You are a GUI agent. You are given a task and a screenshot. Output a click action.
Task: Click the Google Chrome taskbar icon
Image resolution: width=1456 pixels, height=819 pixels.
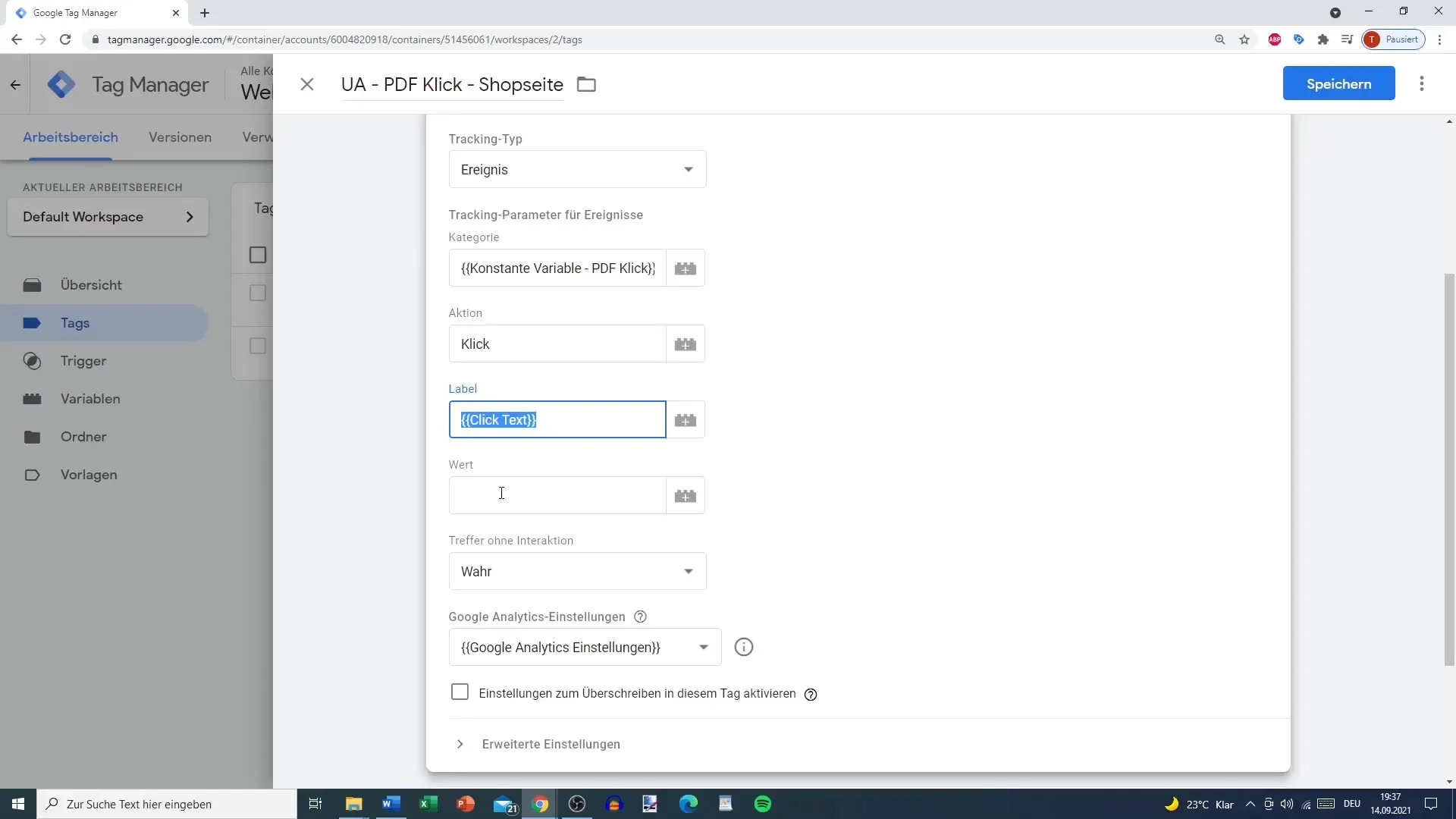(x=540, y=804)
